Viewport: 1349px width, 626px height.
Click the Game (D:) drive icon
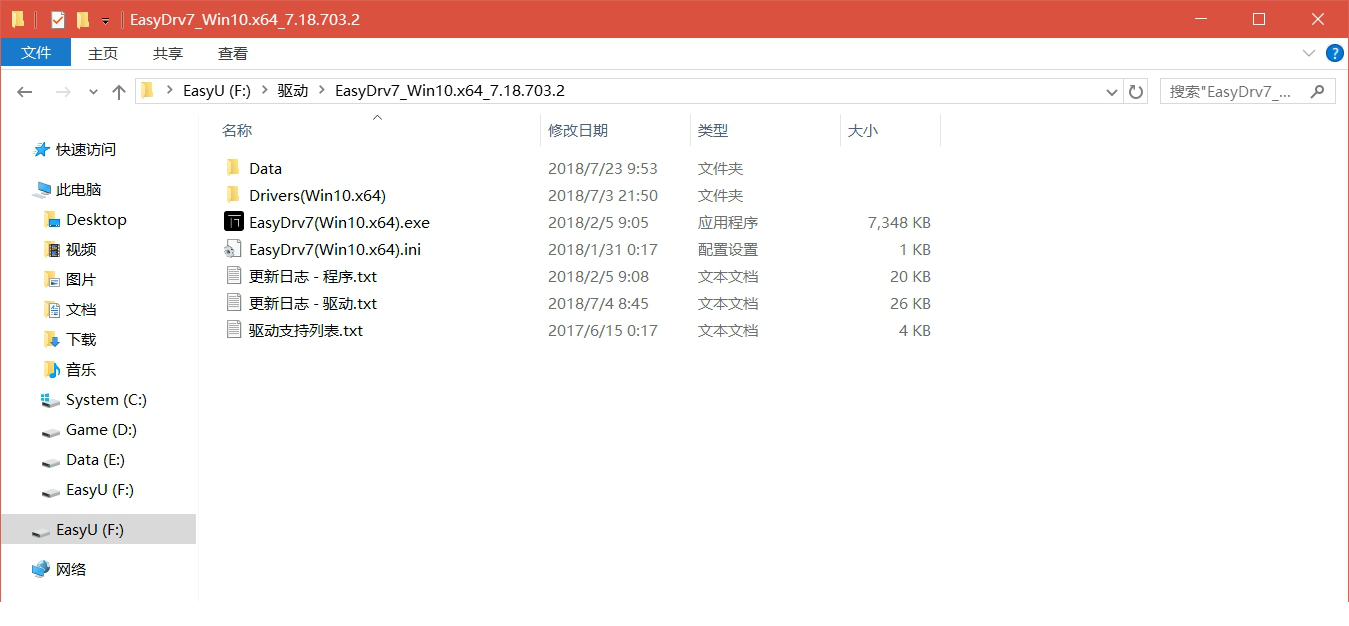(x=50, y=431)
